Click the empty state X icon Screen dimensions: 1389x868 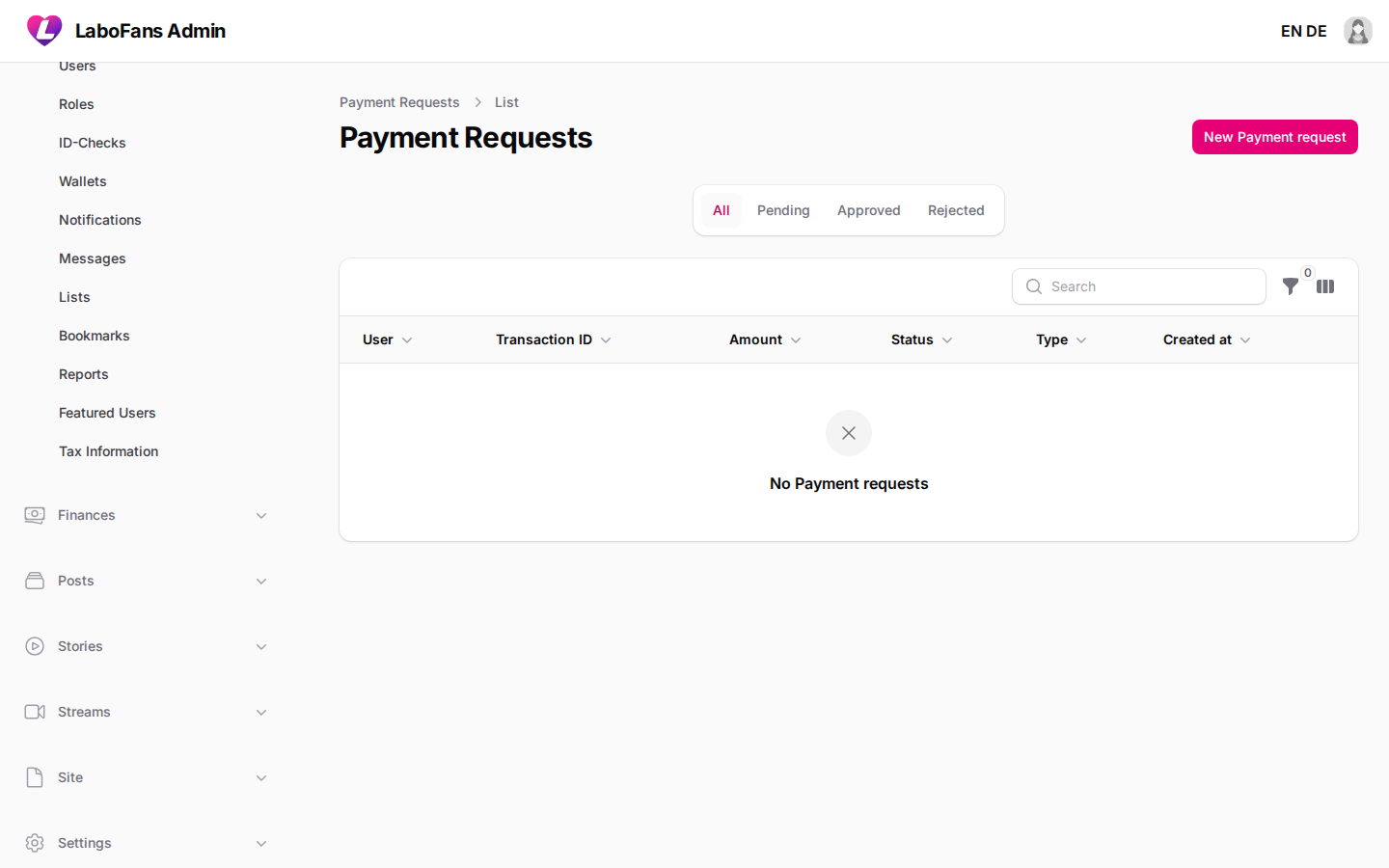click(x=849, y=433)
